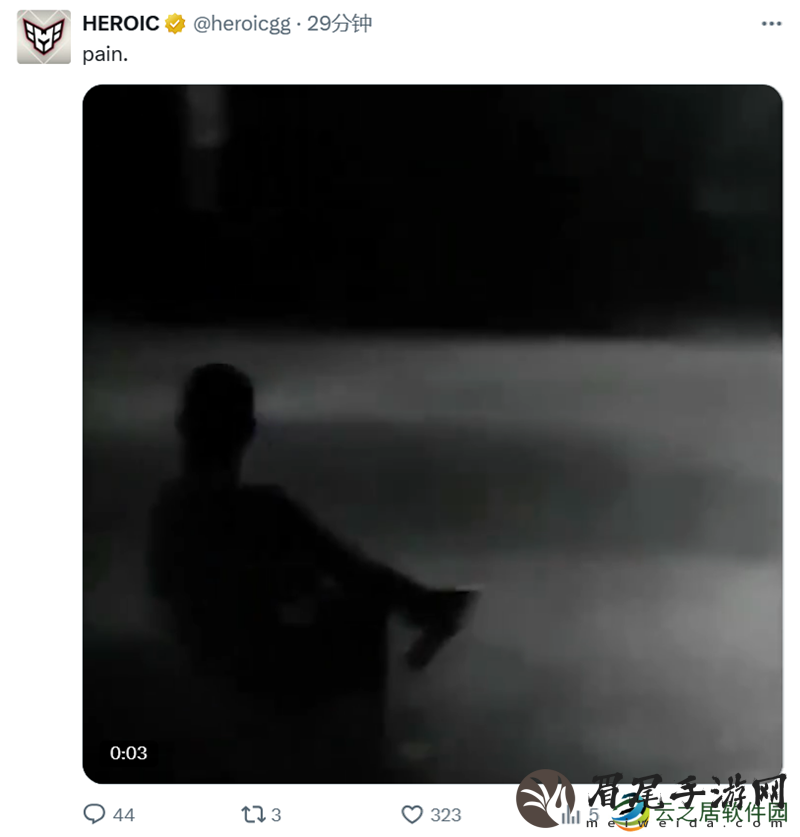Click the gold verified badge next to HEROIC
Screen dimensions: 800x837
pos(175,24)
